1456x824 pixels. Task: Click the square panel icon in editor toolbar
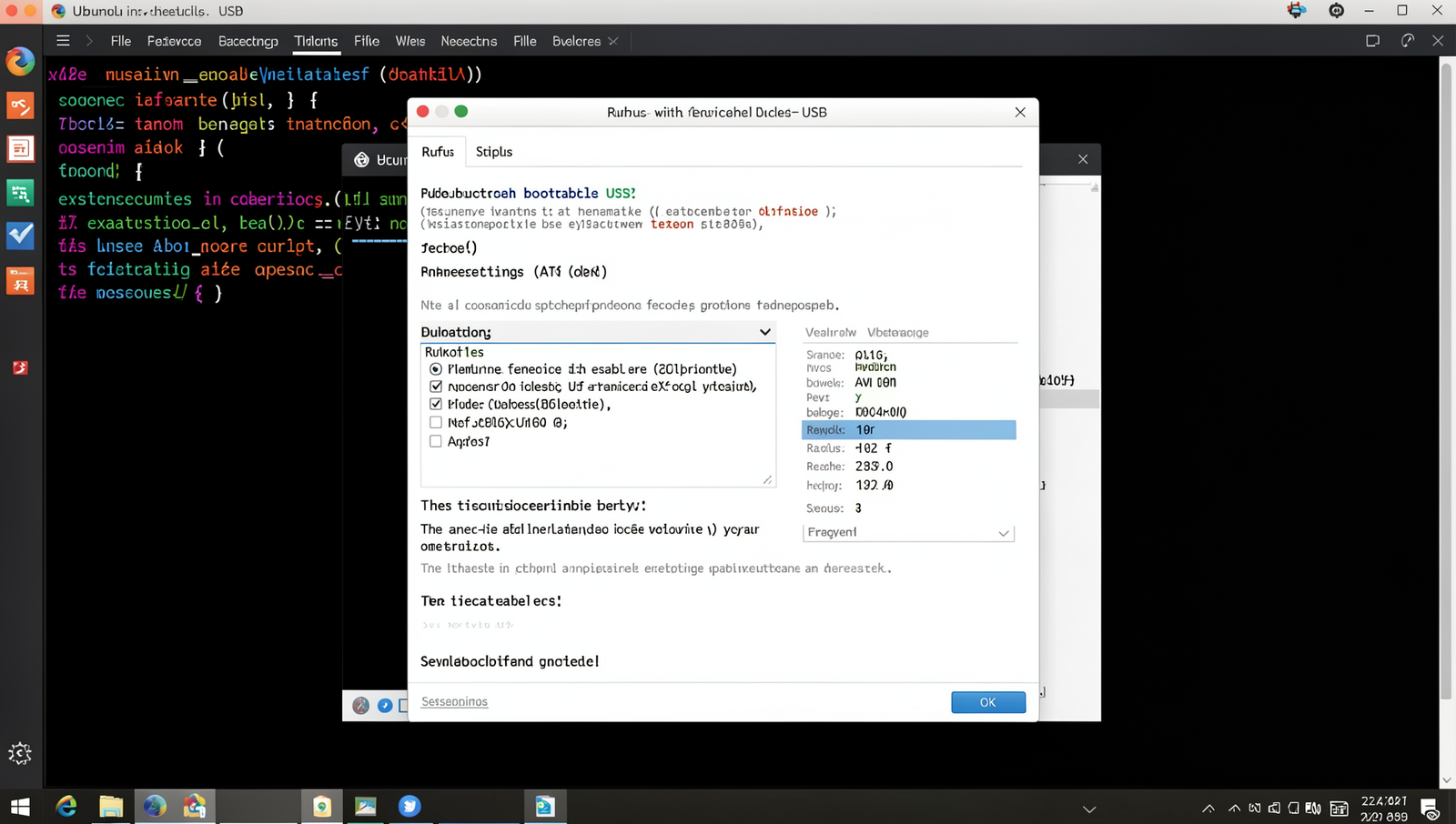(1372, 41)
